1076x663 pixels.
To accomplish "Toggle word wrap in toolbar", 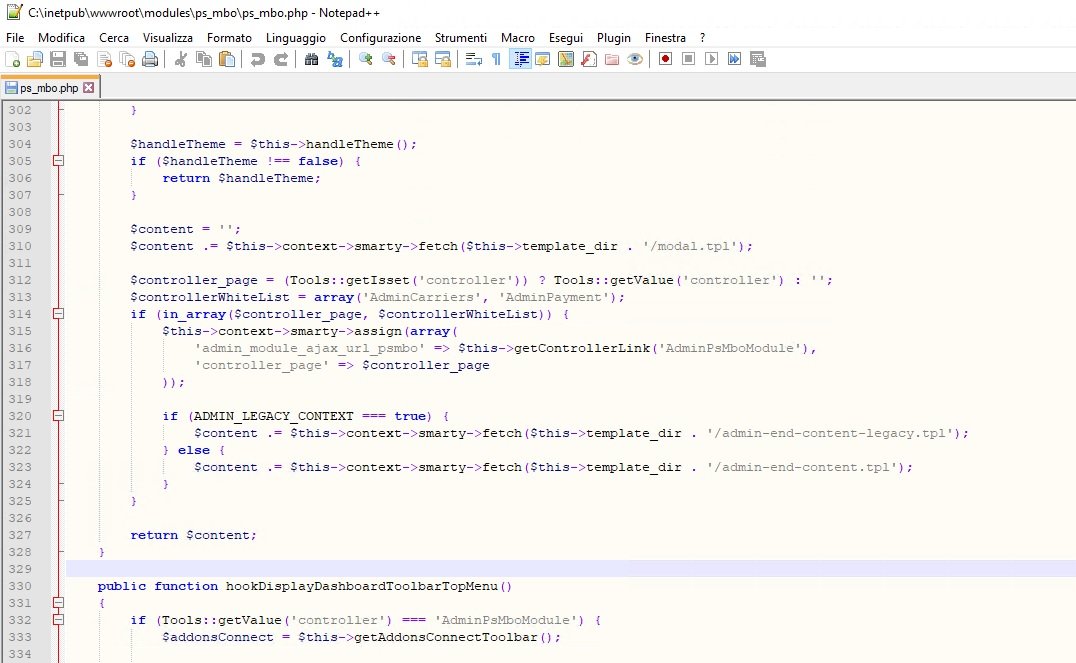I will pyautogui.click(x=473, y=60).
